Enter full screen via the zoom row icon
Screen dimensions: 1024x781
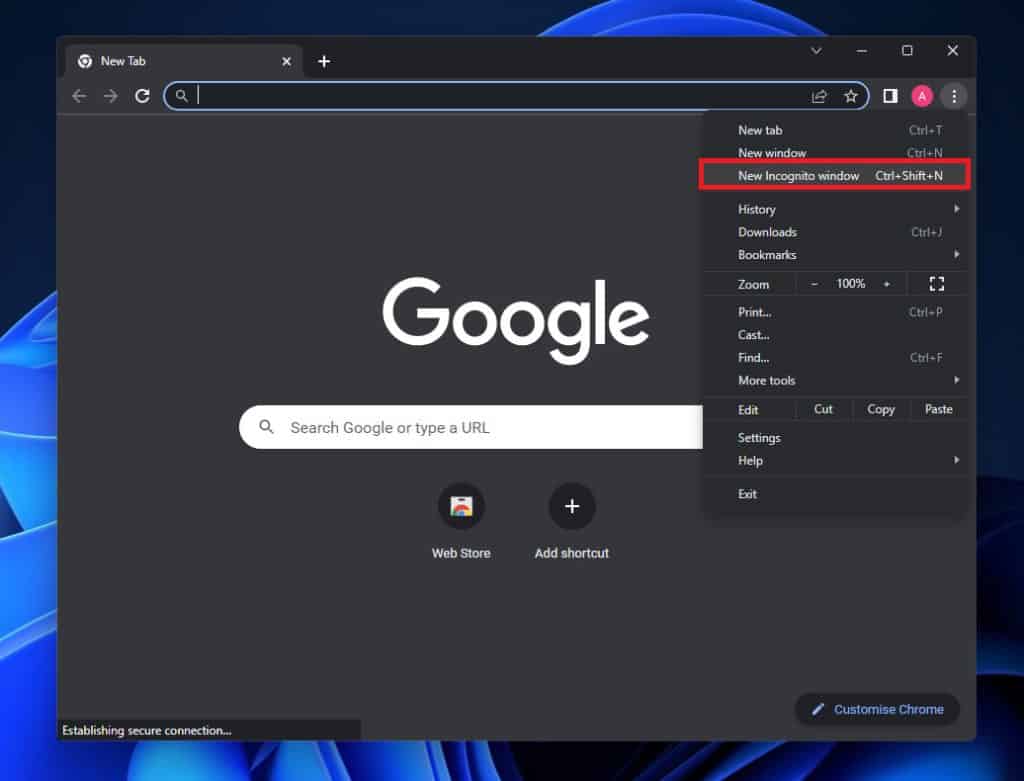(936, 284)
